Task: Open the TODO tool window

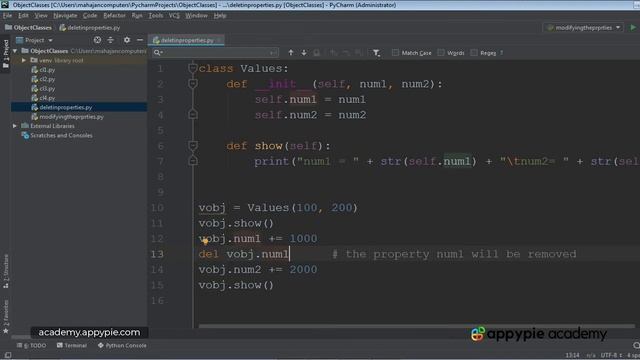Action: [x=32, y=345]
